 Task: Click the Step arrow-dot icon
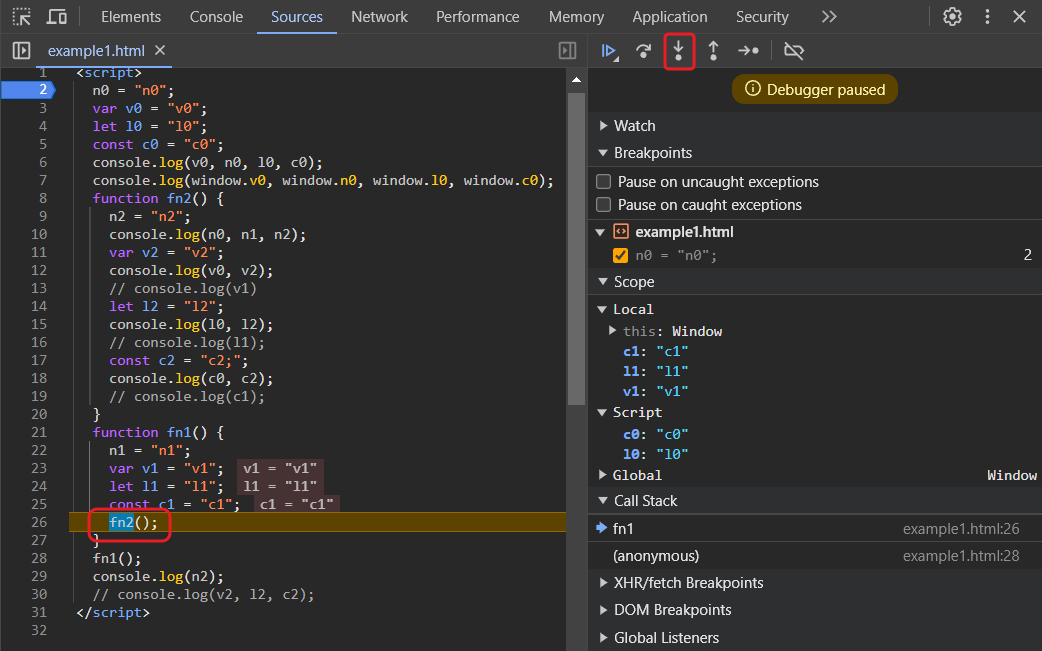(748, 51)
